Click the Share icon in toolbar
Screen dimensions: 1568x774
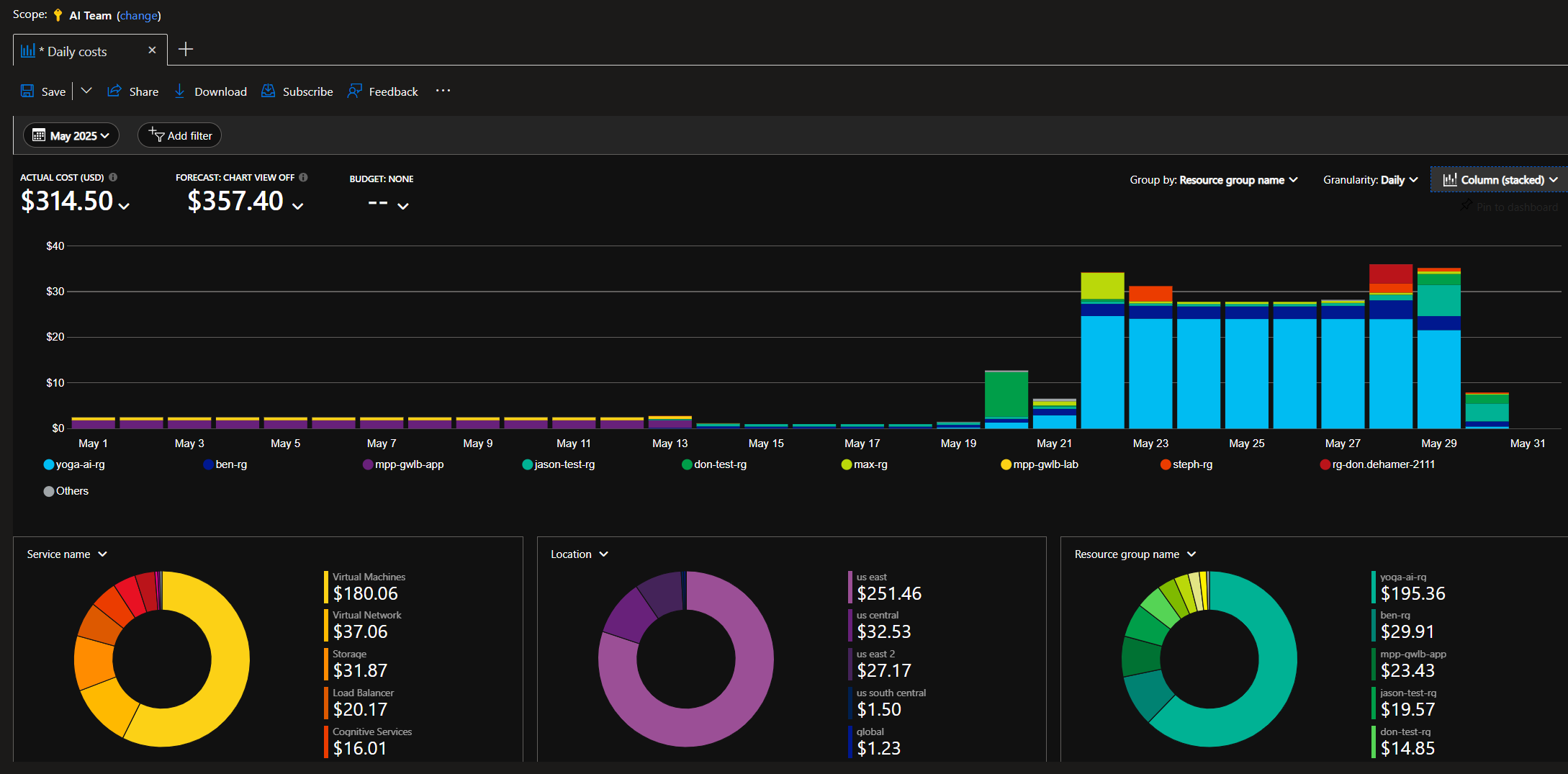point(114,91)
